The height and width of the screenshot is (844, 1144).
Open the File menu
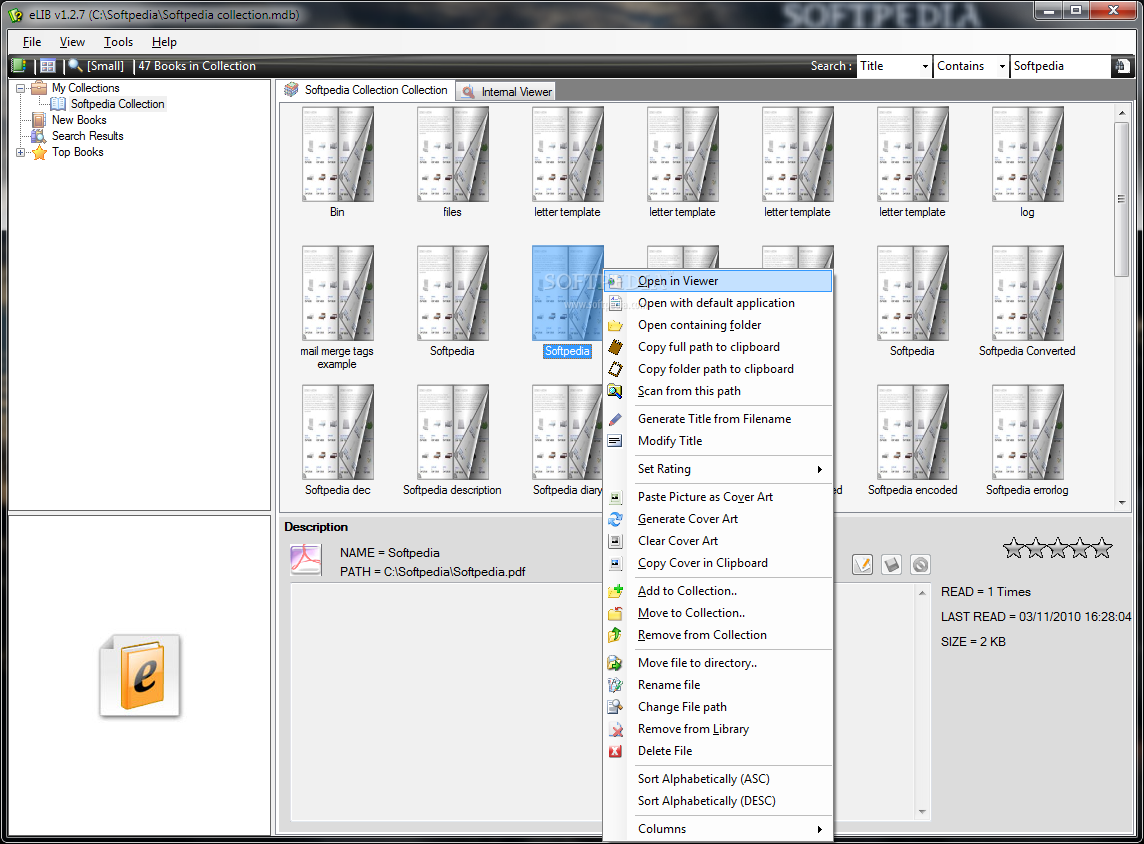click(x=32, y=42)
